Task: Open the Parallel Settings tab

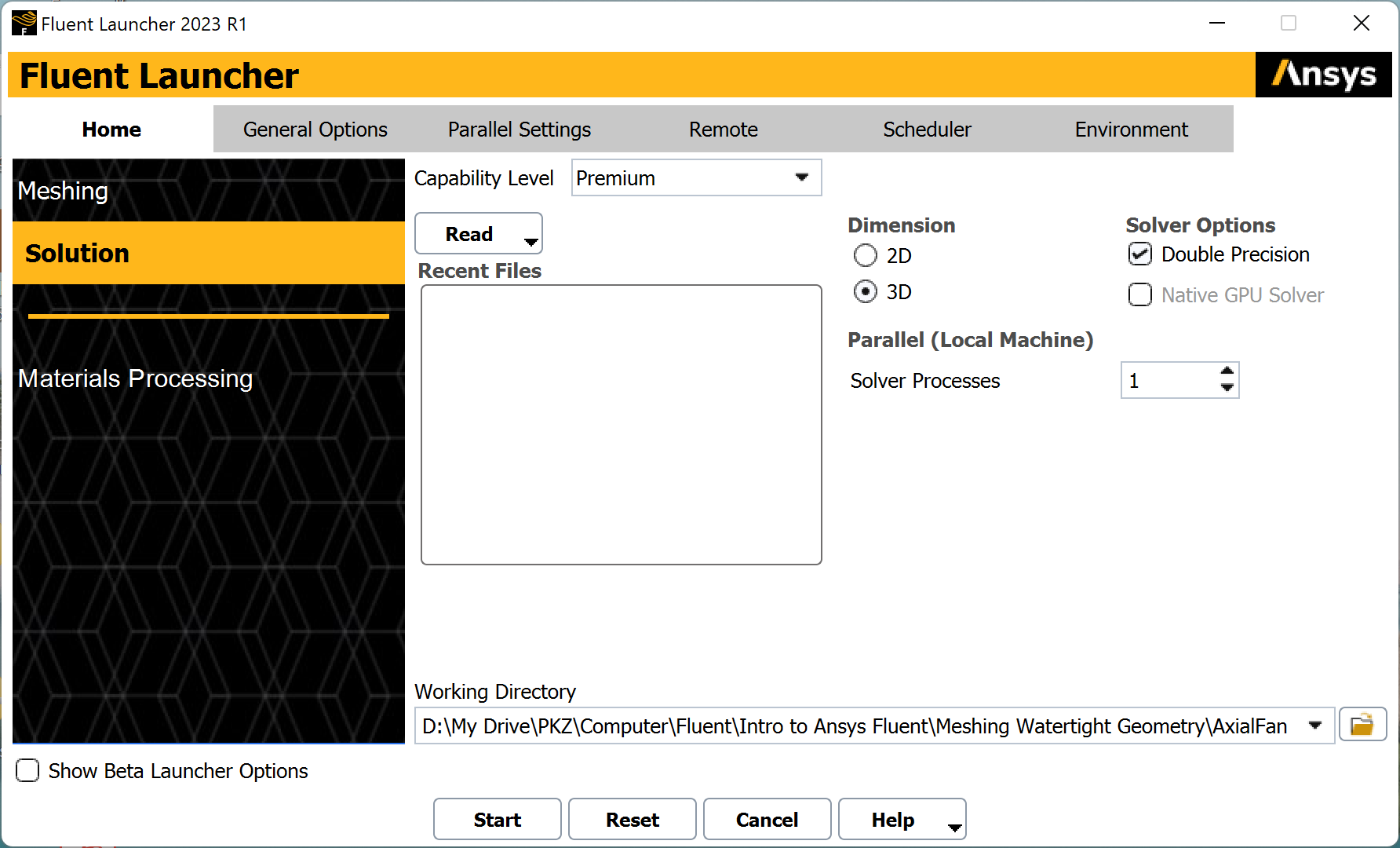Action: tap(519, 130)
